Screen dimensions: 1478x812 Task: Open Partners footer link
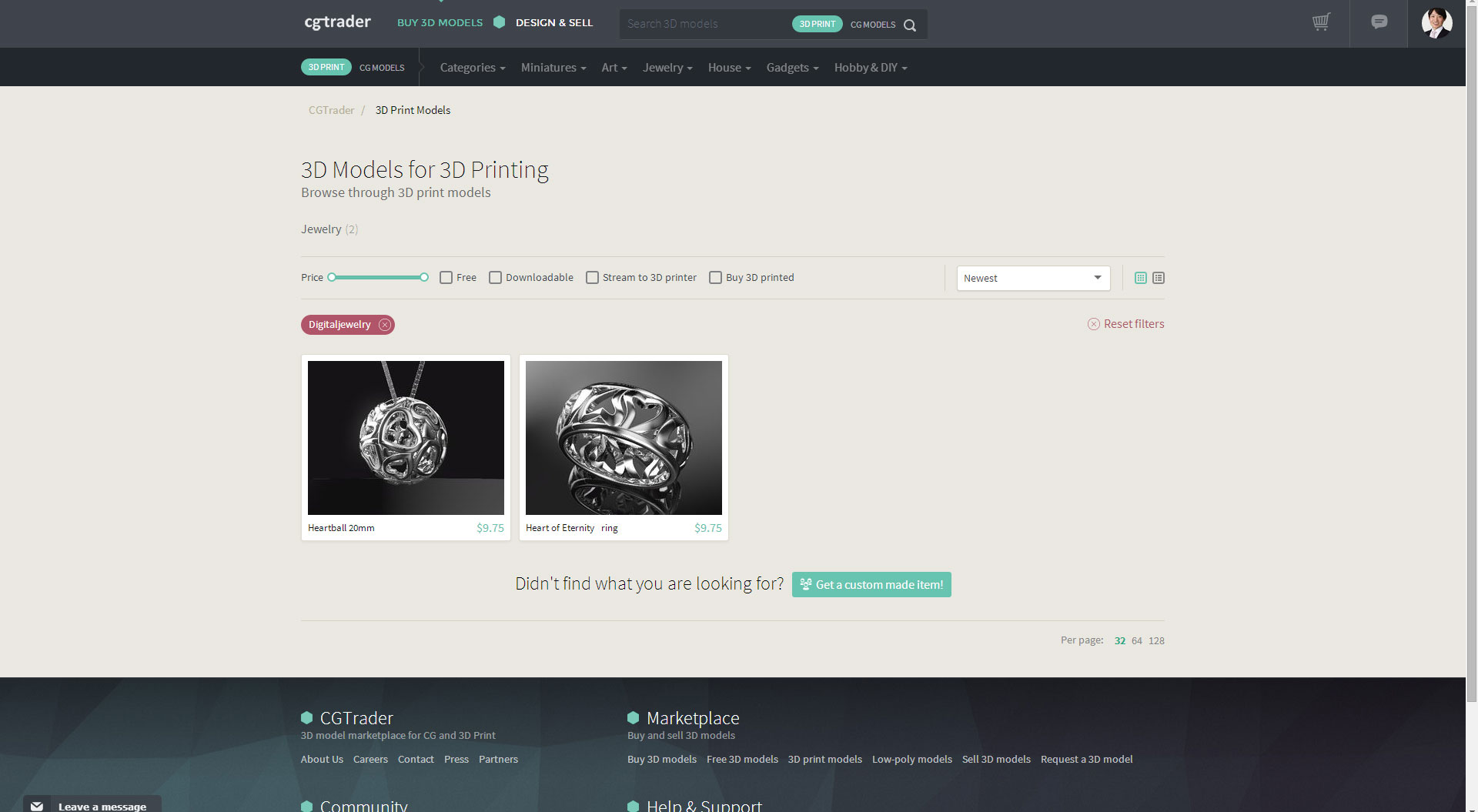tap(498, 759)
